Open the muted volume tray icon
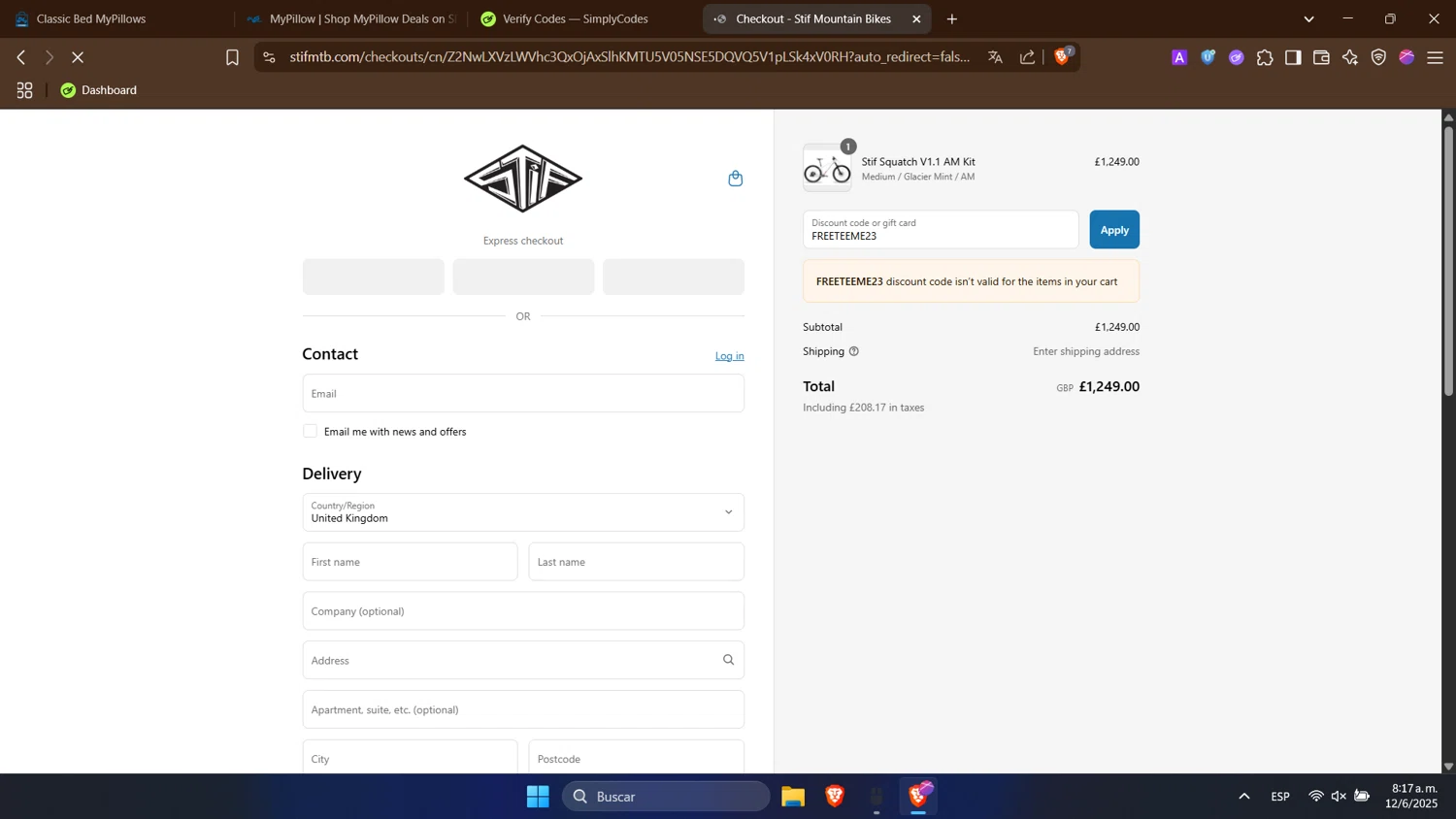This screenshot has height=819, width=1456. (1339, 797)
